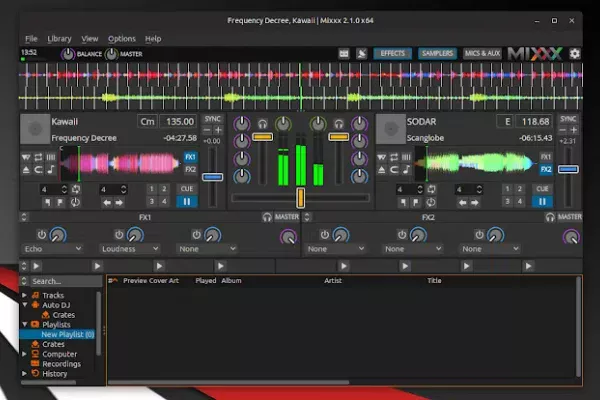Click the crossfader handle
Screen dimensions: 600x400
300,198
